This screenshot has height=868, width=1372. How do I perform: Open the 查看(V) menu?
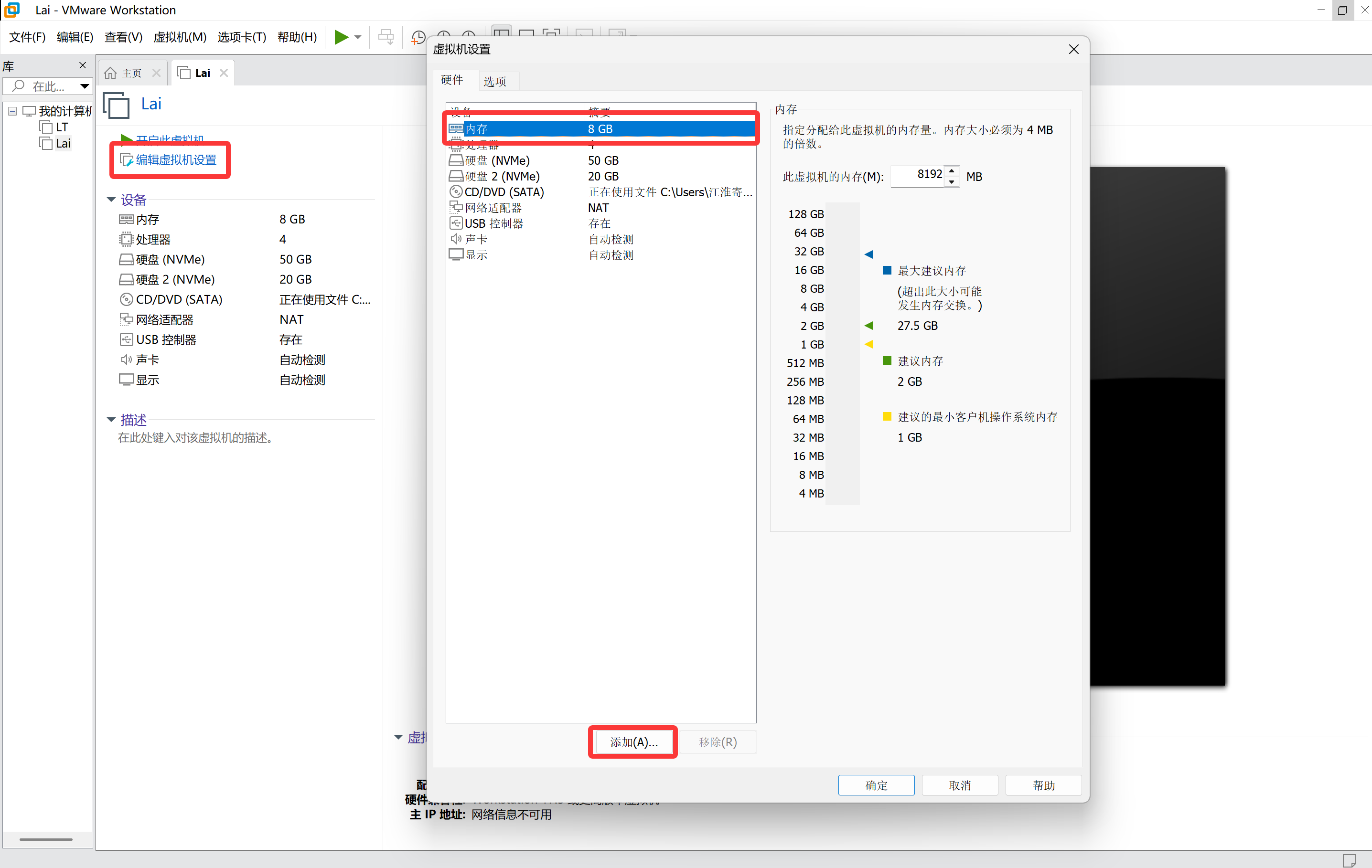click(x=123, y=38)
